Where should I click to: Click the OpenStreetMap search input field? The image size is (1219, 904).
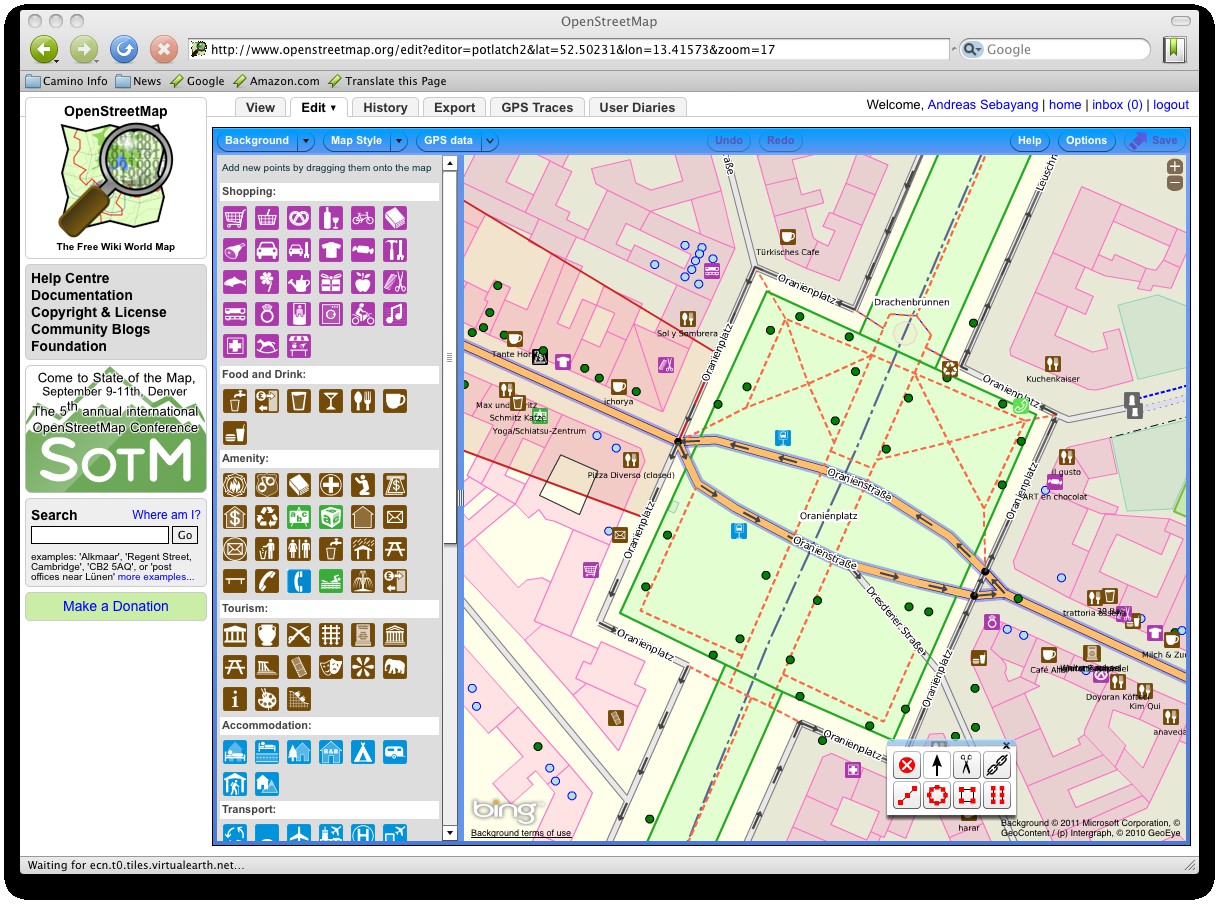[x=99, y=535]
